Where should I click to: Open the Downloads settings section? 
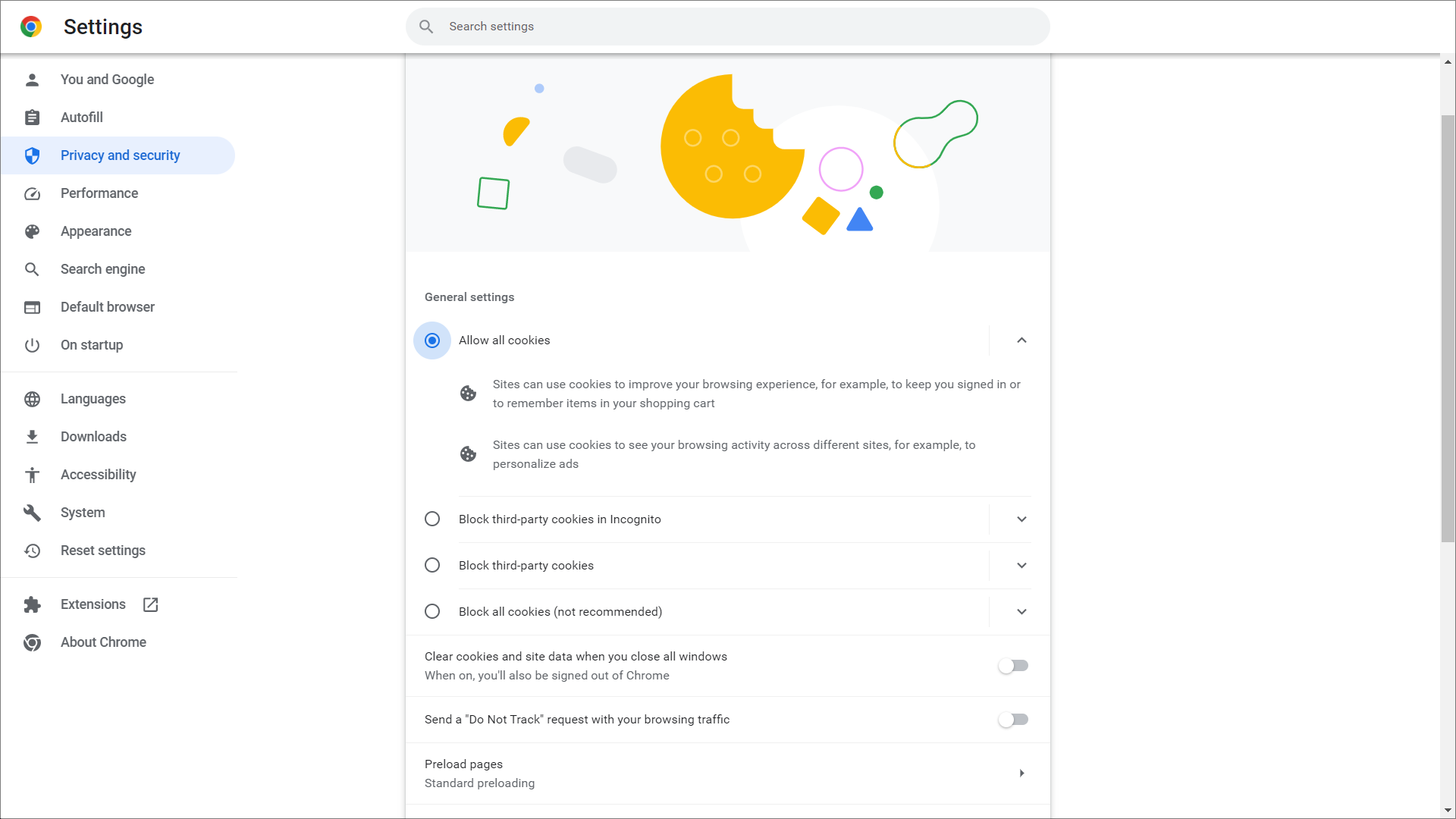coord(93,437)
